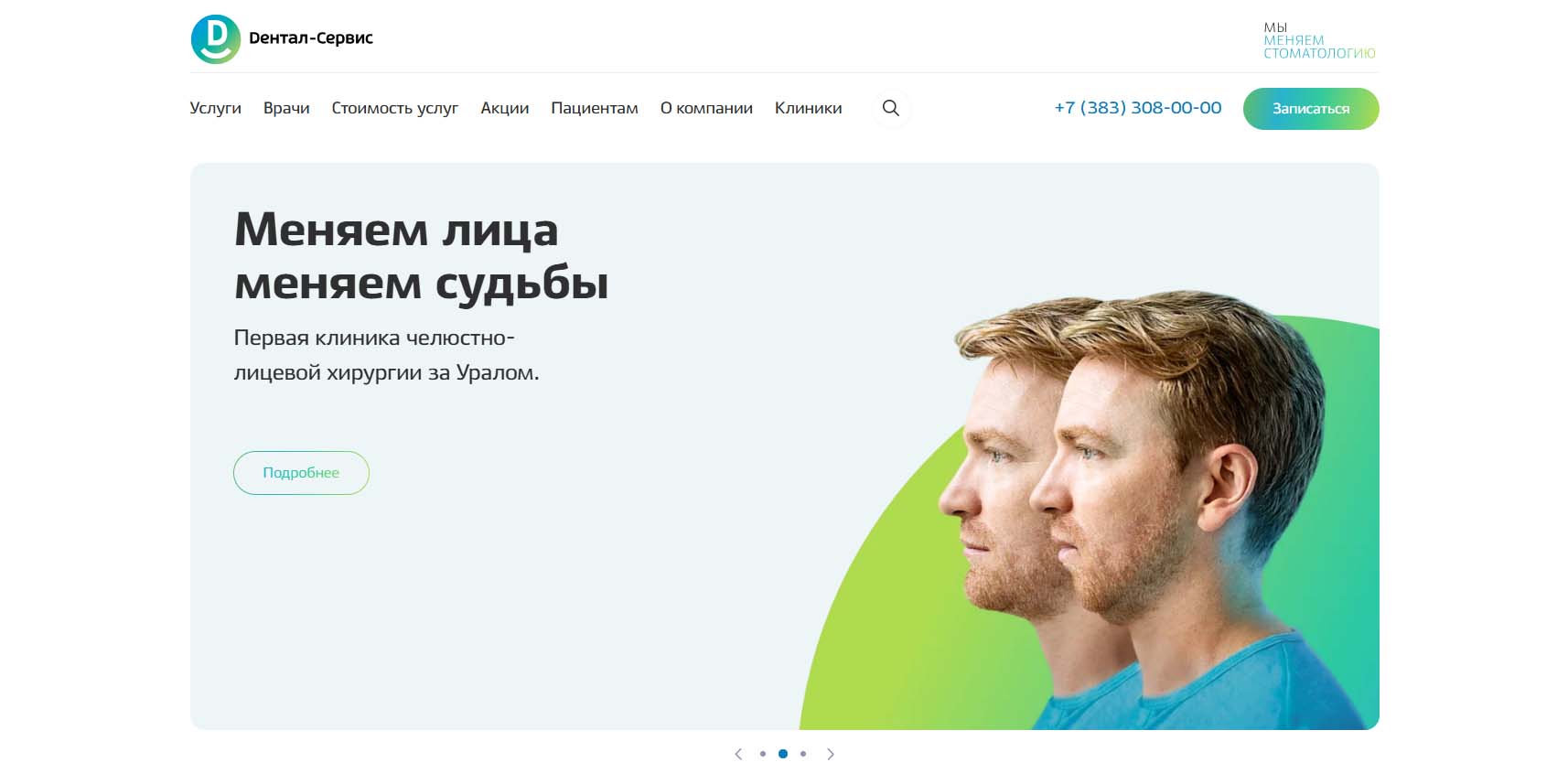The width and height of the screenshot is (1568, 784).
Task: Open Стоимость услуг in navigation
Action: pyautogui.click(x=395, y=108)
